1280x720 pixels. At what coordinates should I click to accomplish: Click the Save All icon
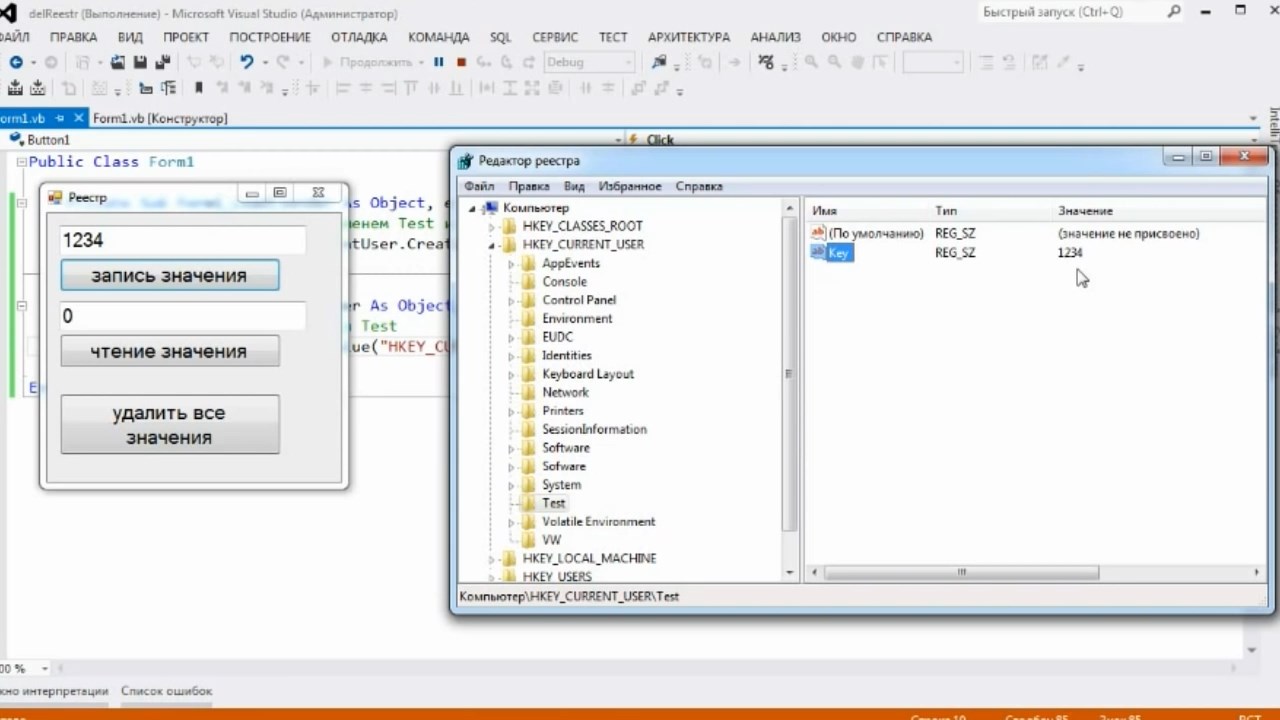[x=162, y=62]
